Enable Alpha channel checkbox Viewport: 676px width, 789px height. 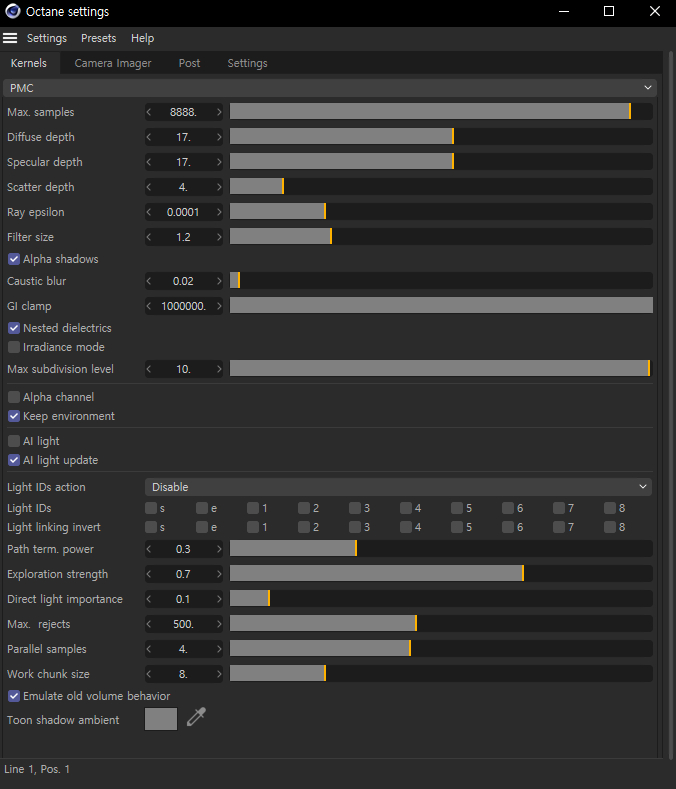pyautogui.click(x=14, y=397)
